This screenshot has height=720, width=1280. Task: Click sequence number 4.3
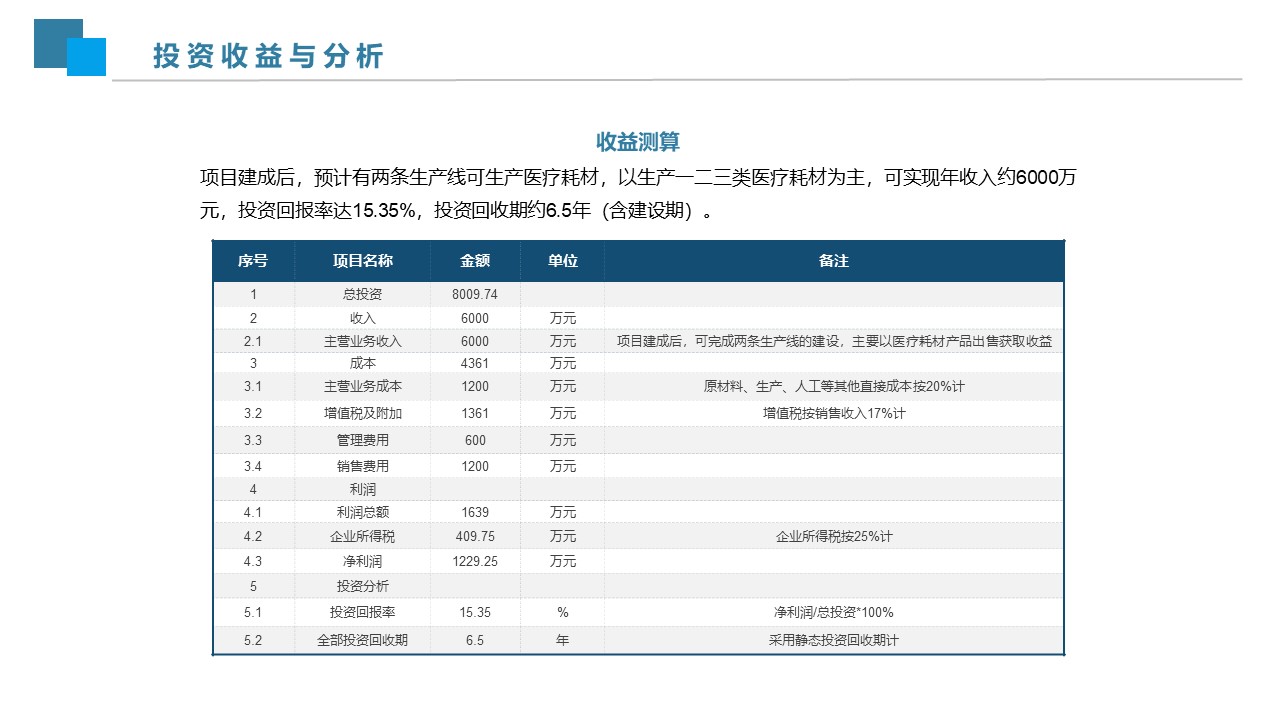click(253, 561)
